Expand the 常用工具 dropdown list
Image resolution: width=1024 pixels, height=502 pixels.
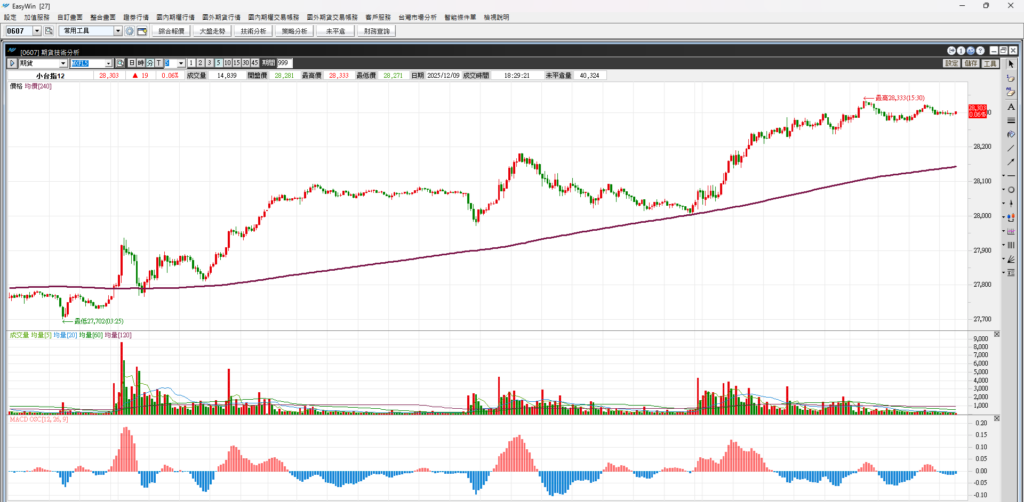tap(118, 31)
